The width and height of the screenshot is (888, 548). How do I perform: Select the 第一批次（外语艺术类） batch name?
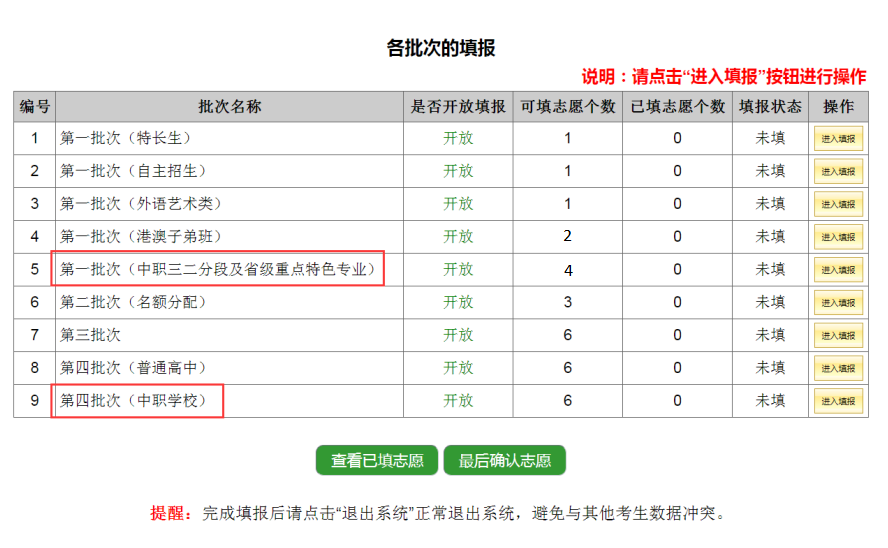pyautogui.click(x=140, y=204)
